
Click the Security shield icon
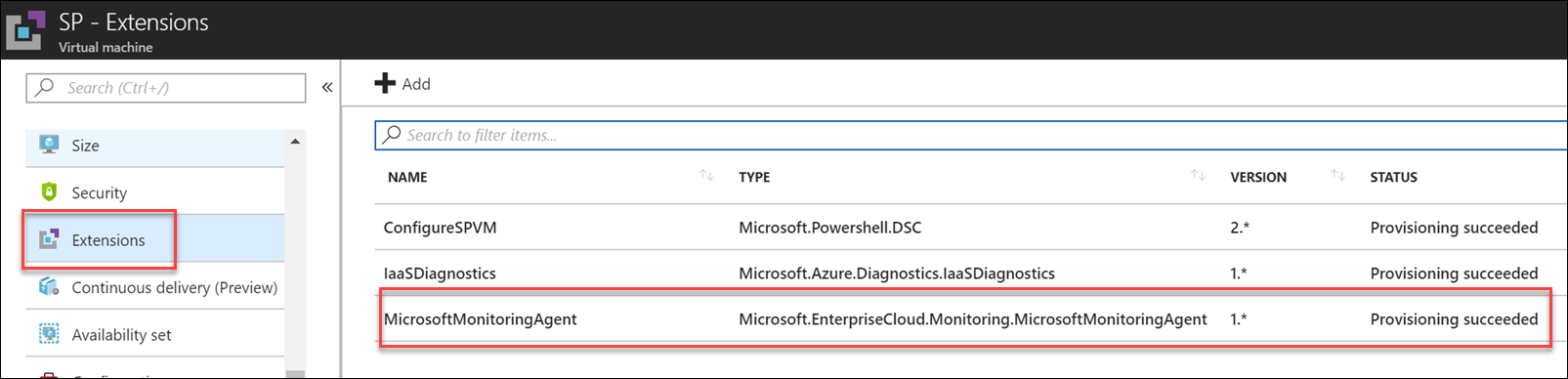point(49,192)
